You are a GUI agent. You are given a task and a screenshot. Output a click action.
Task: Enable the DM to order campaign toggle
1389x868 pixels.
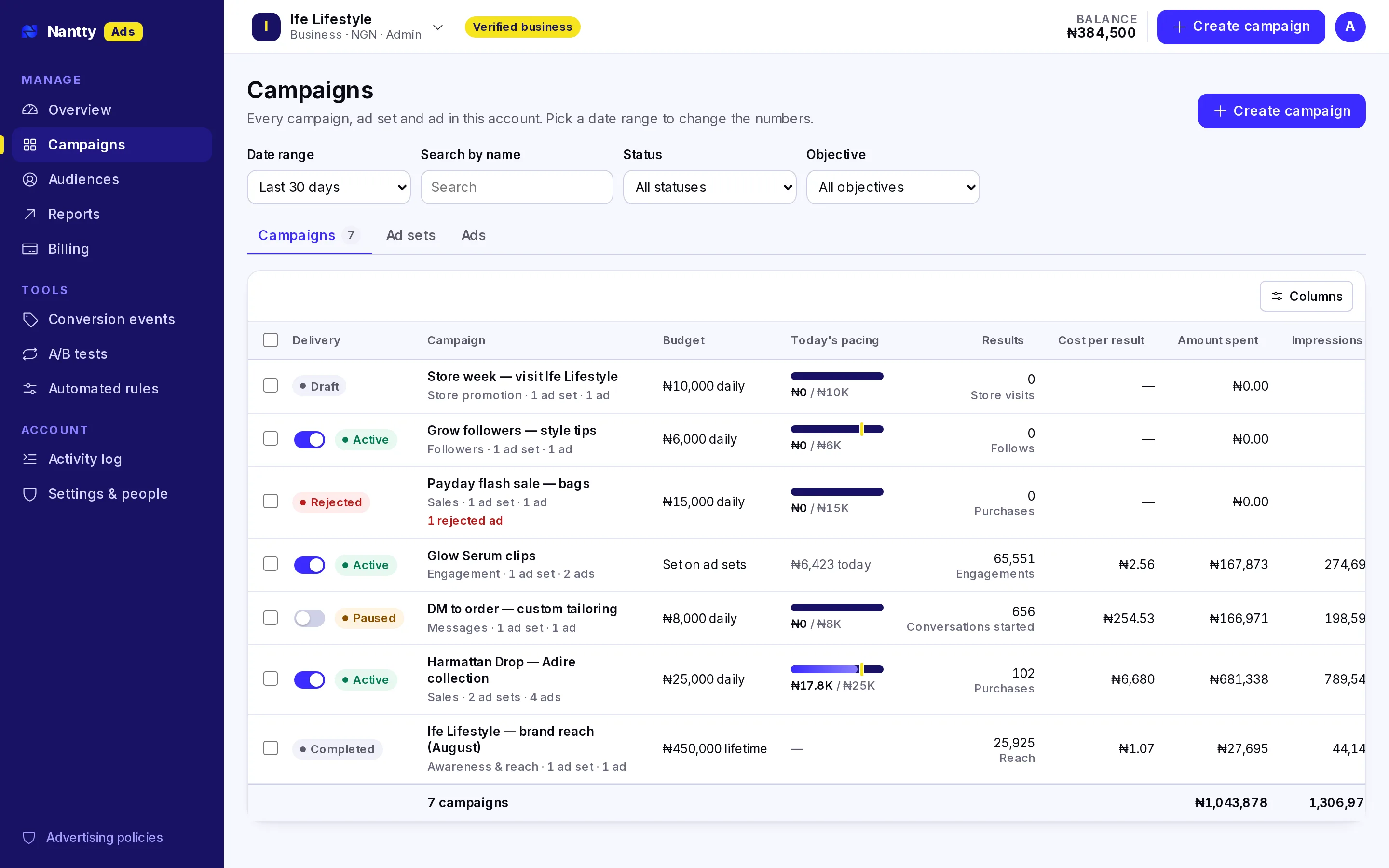click(x=309, y=618)
